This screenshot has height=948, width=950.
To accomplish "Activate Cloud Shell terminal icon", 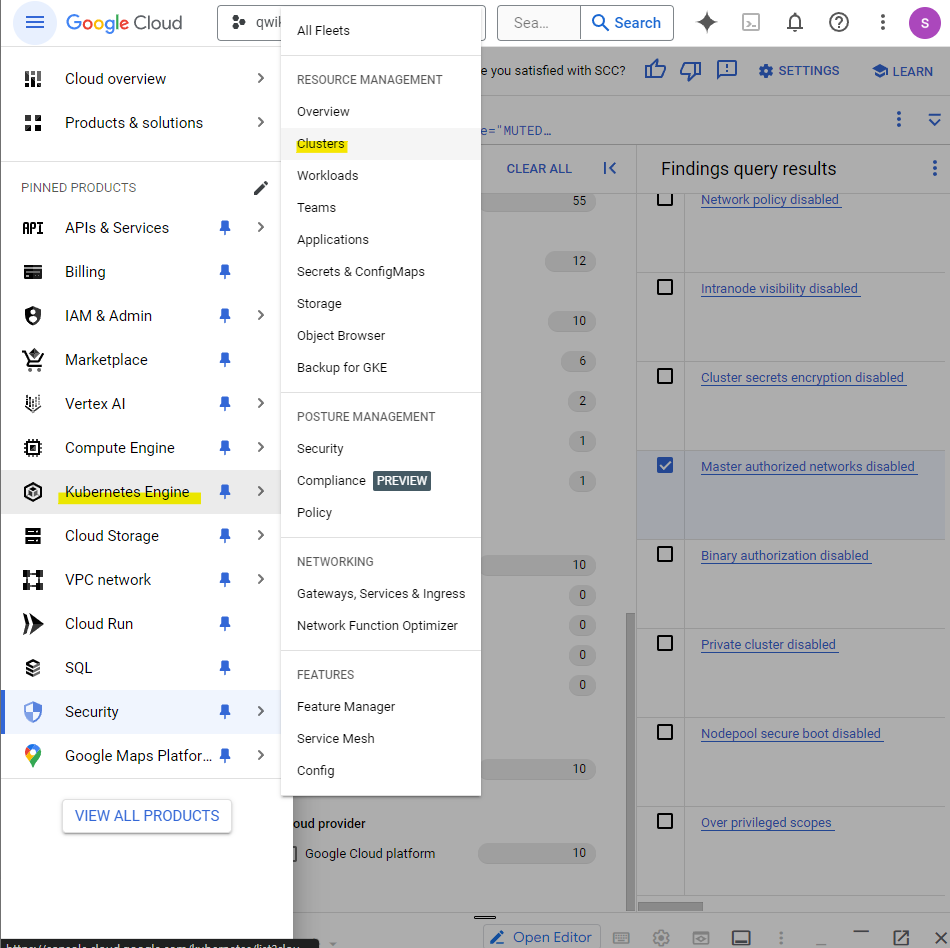I will tap(751, 23).
